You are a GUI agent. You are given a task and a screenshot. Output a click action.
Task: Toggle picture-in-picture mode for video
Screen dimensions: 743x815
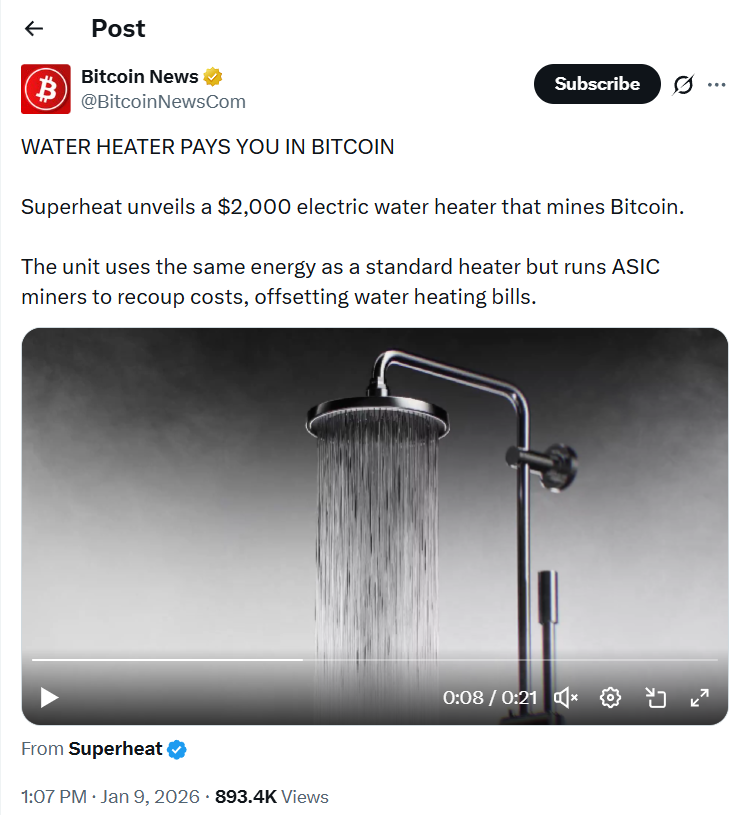pyautogui.click(x=655, y=697)
